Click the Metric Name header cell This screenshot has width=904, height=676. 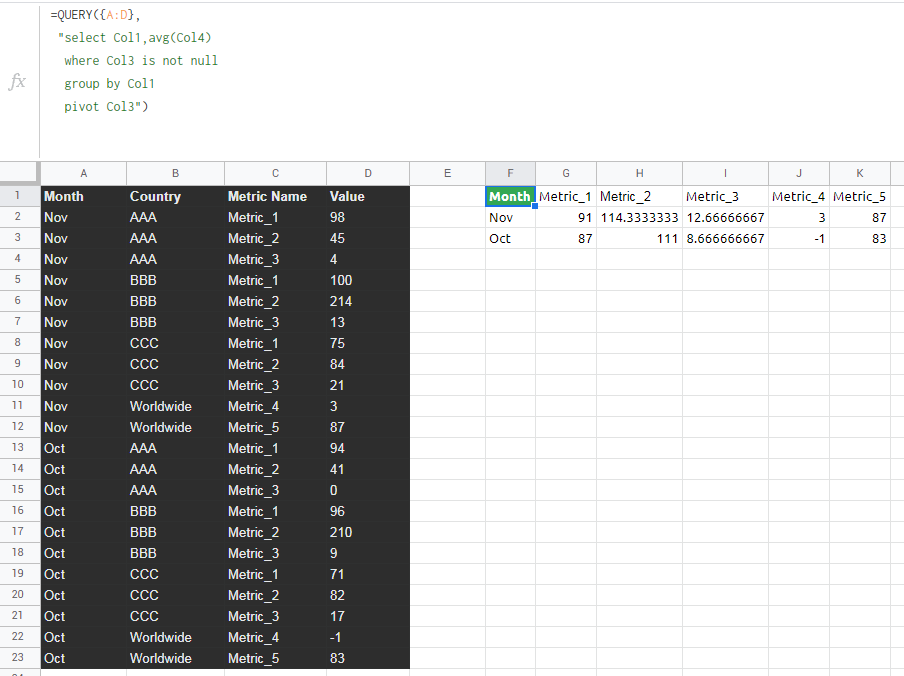click(x=276, y=196)
